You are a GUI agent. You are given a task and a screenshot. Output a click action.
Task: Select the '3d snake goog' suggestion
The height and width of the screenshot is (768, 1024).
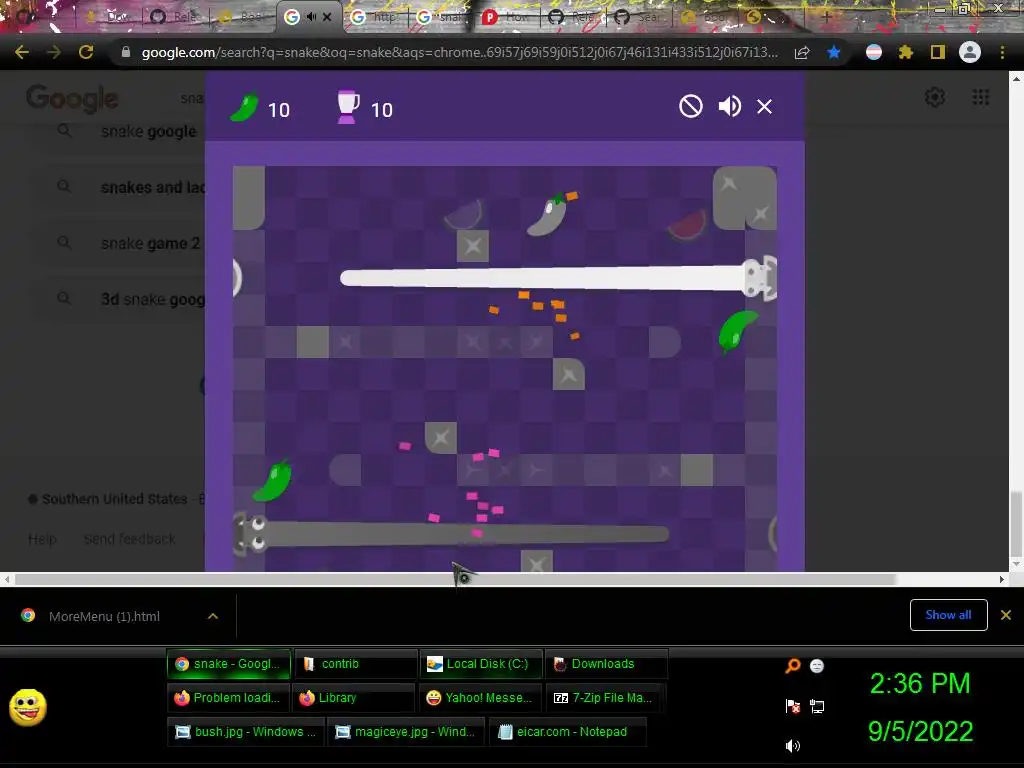click(153, 300)
